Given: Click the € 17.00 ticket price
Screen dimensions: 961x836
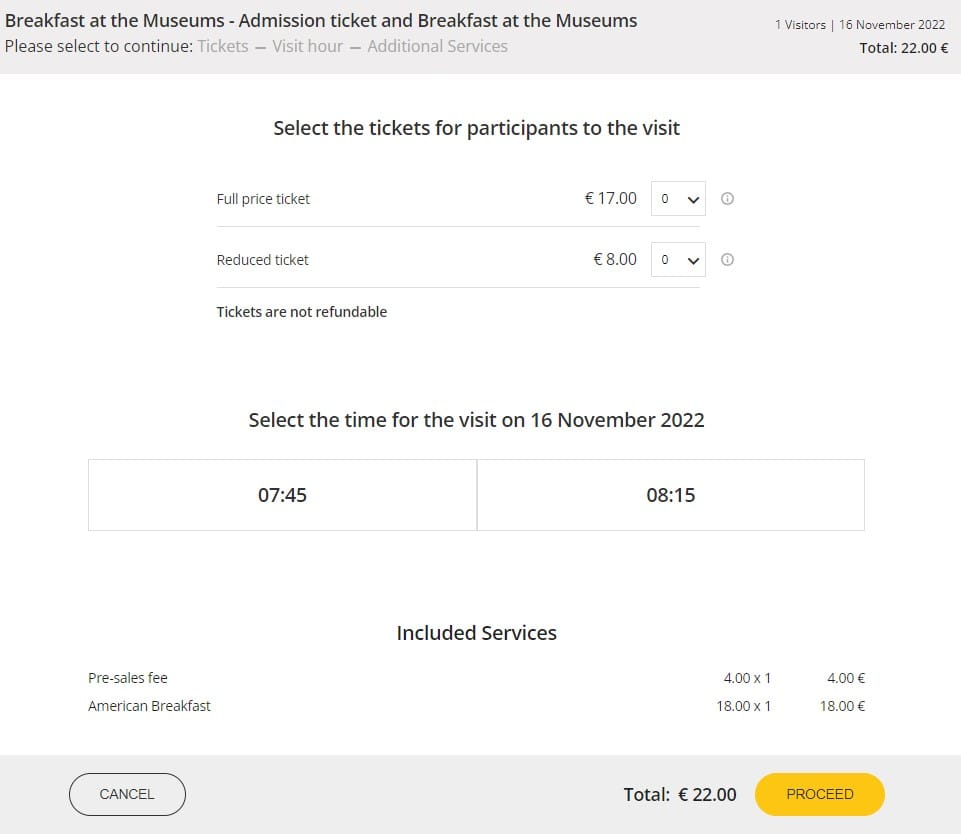Looking at the screenshot, I should click(610, 198).
